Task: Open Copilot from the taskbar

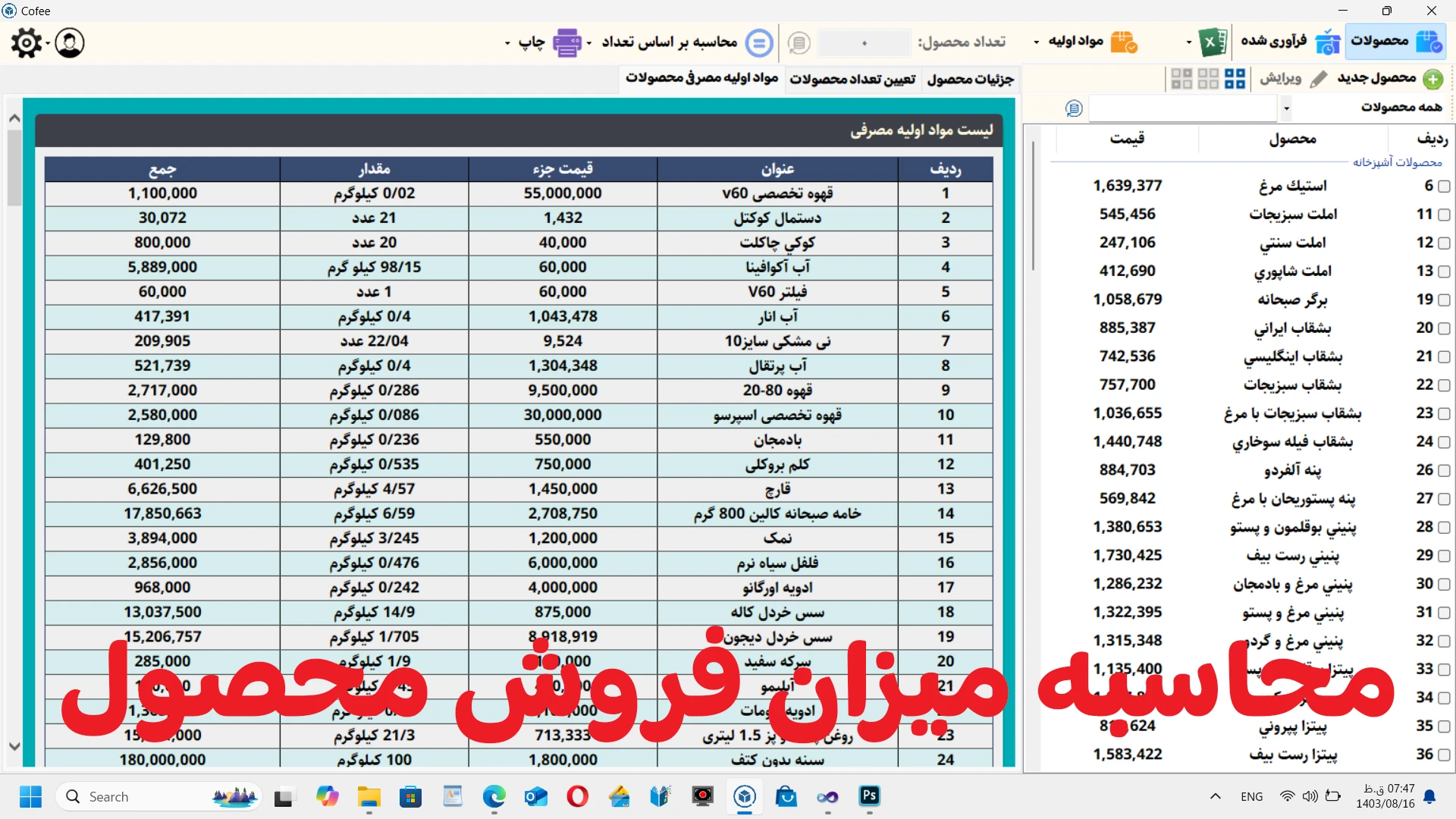Action: pyautogui.click(x=328, y=797)
